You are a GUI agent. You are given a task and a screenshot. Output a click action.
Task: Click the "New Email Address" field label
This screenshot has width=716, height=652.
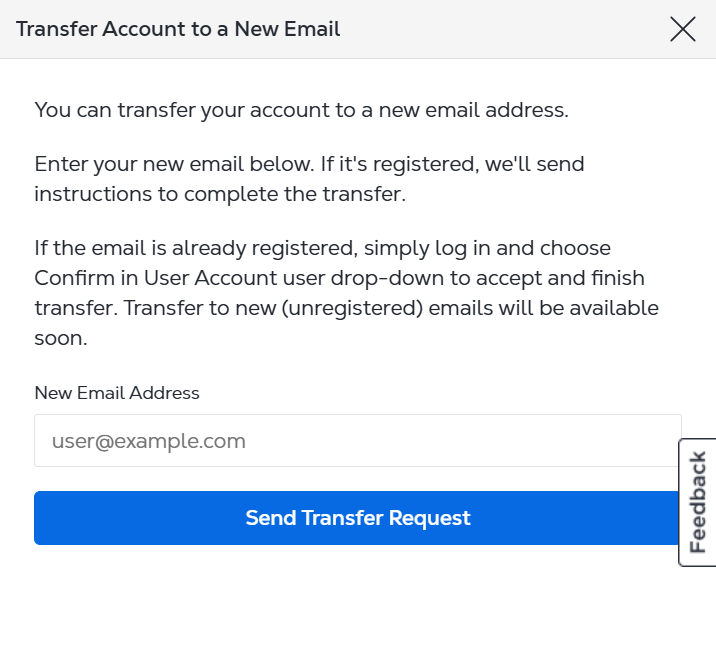pyautogui.click(x=117, y=393)
